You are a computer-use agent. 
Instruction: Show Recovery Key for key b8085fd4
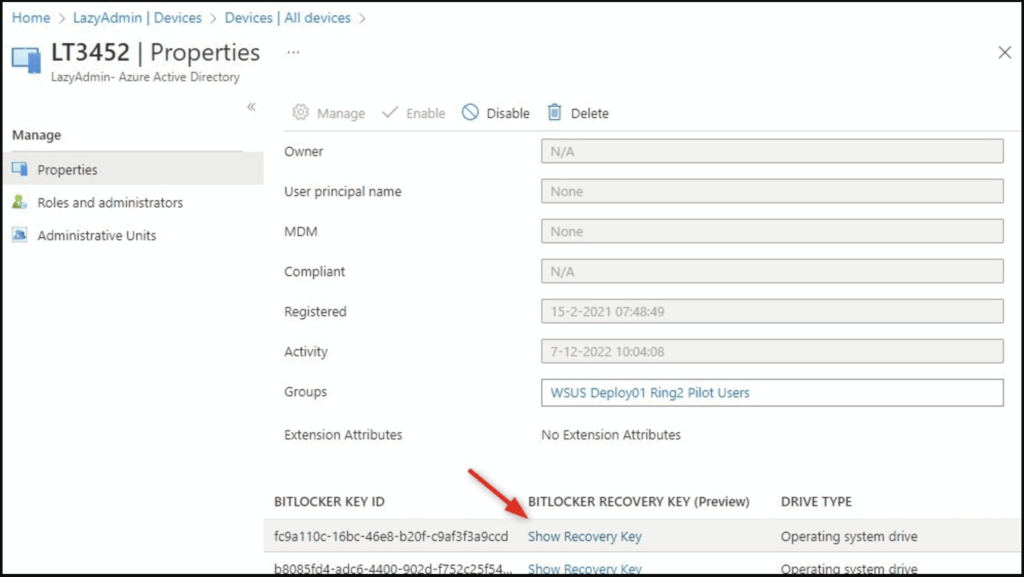[584, 568]
